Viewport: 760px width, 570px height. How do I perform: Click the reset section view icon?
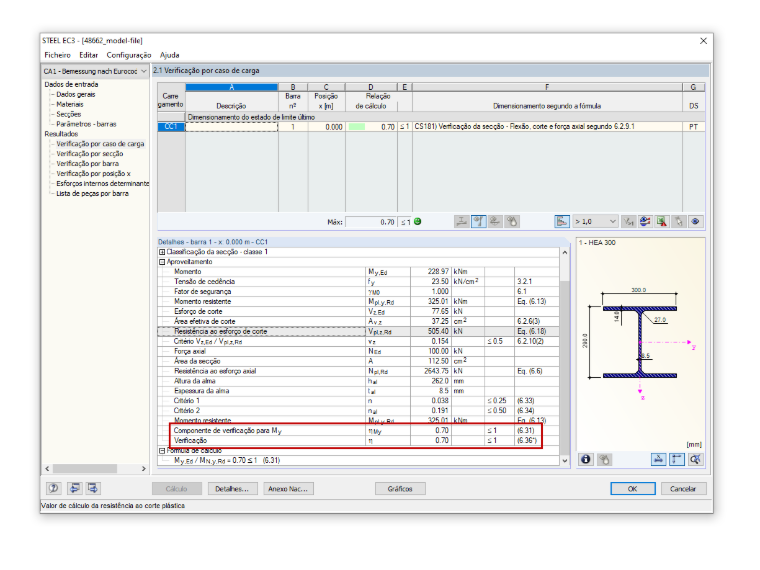coord(695,459)
